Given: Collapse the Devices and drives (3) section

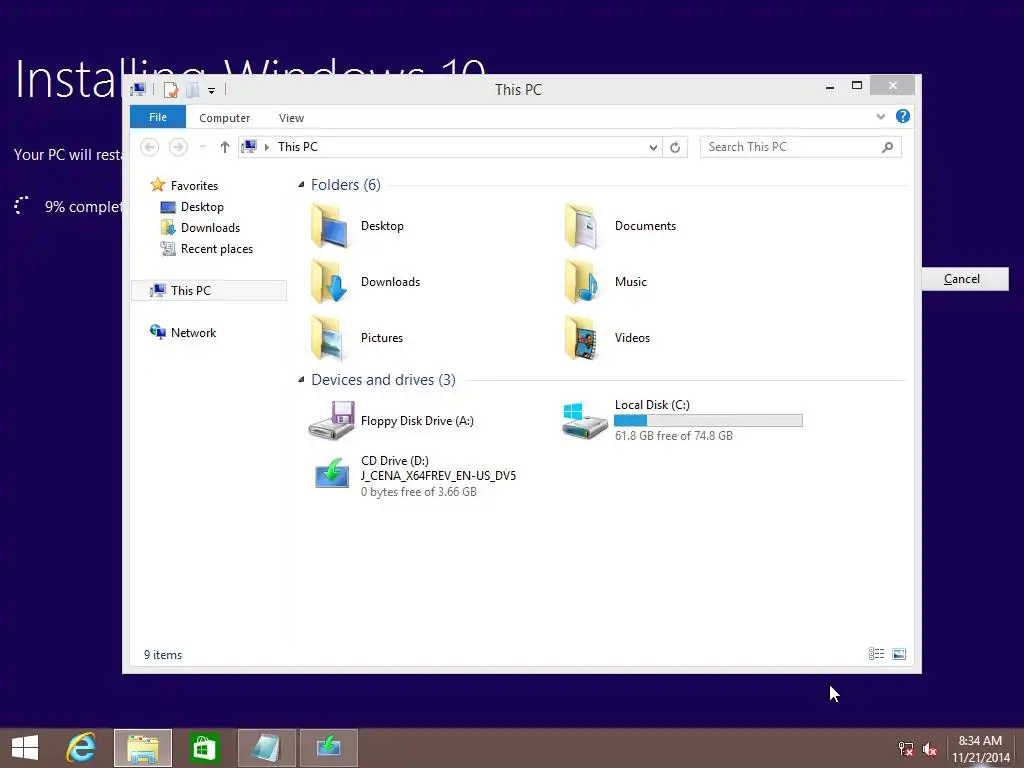Looking at the screenshot, I should 301,379.
